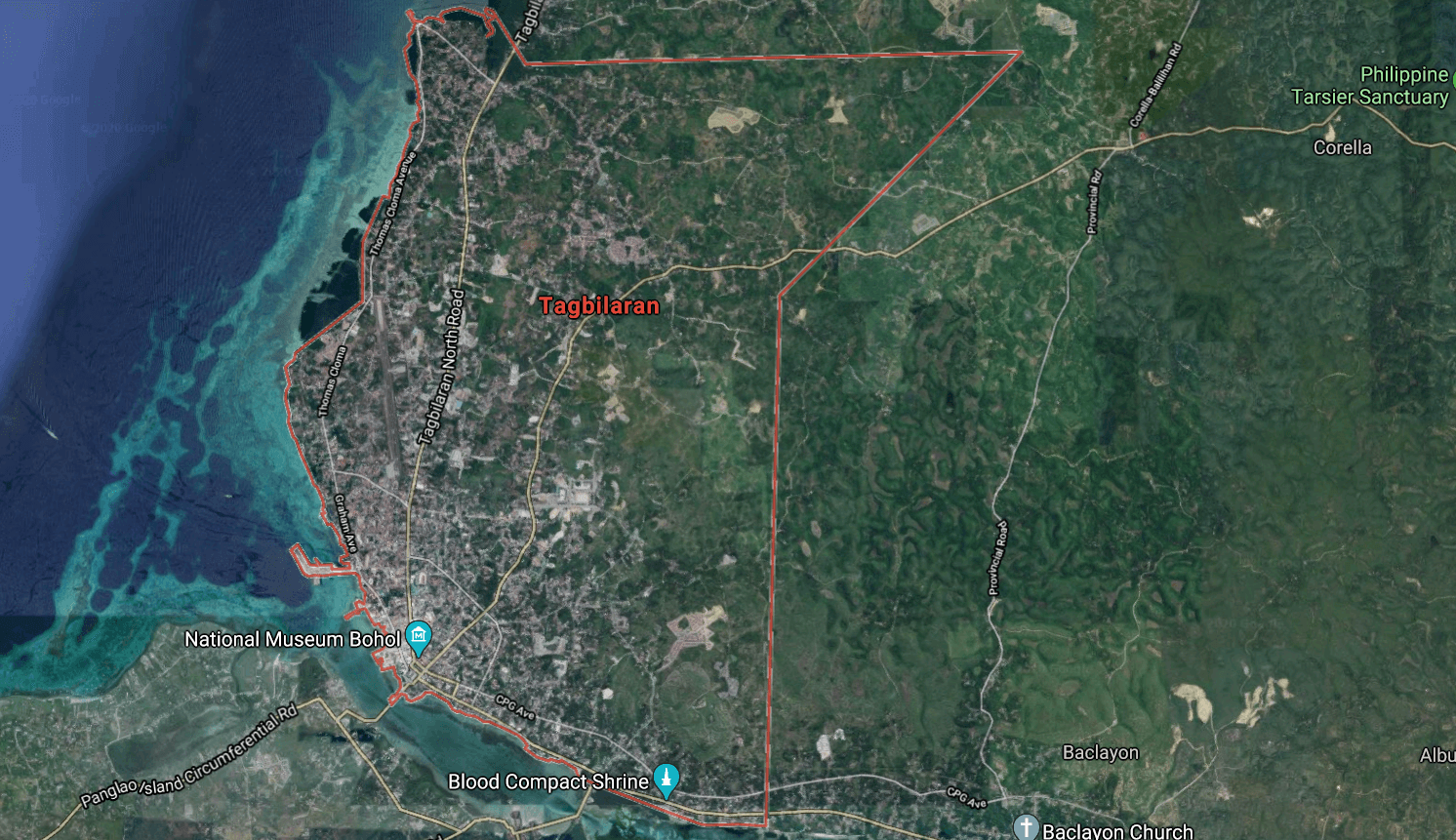This screenshot has height=840, width=1456.
Task: Click the Corella town label
Action: (x=1342, y=147)
